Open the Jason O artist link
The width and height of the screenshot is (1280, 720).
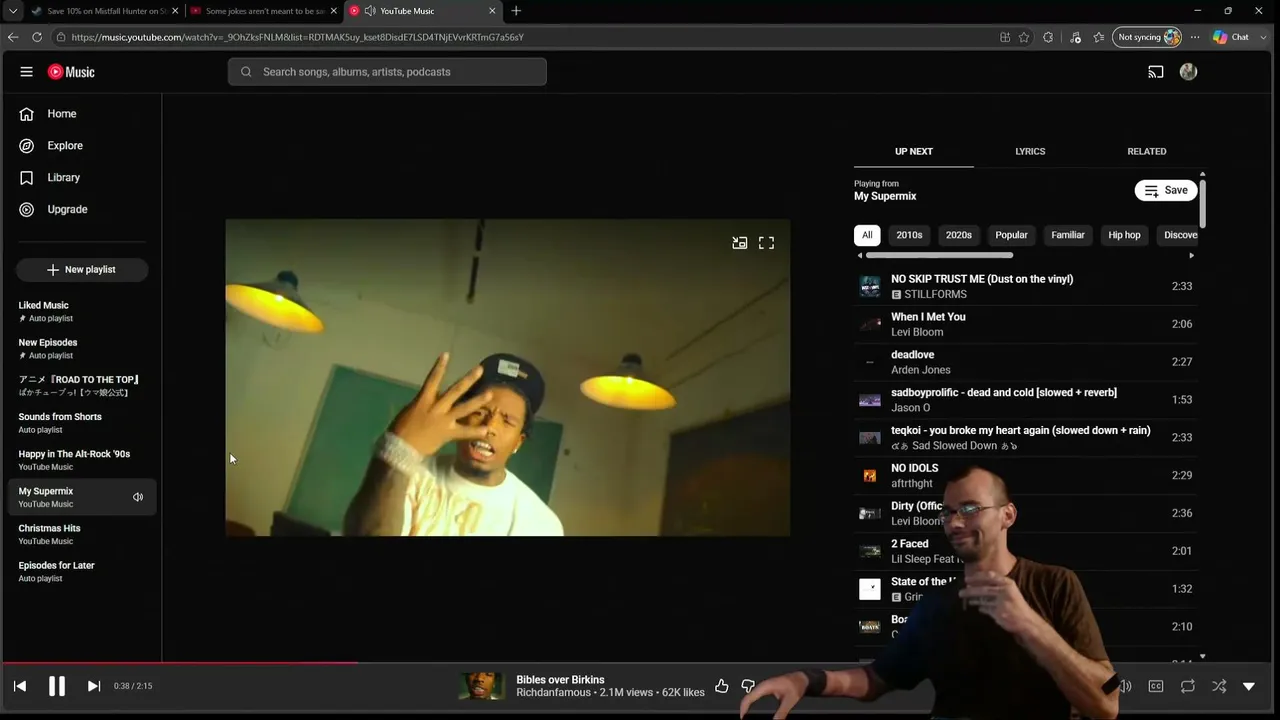coord(910,408)
